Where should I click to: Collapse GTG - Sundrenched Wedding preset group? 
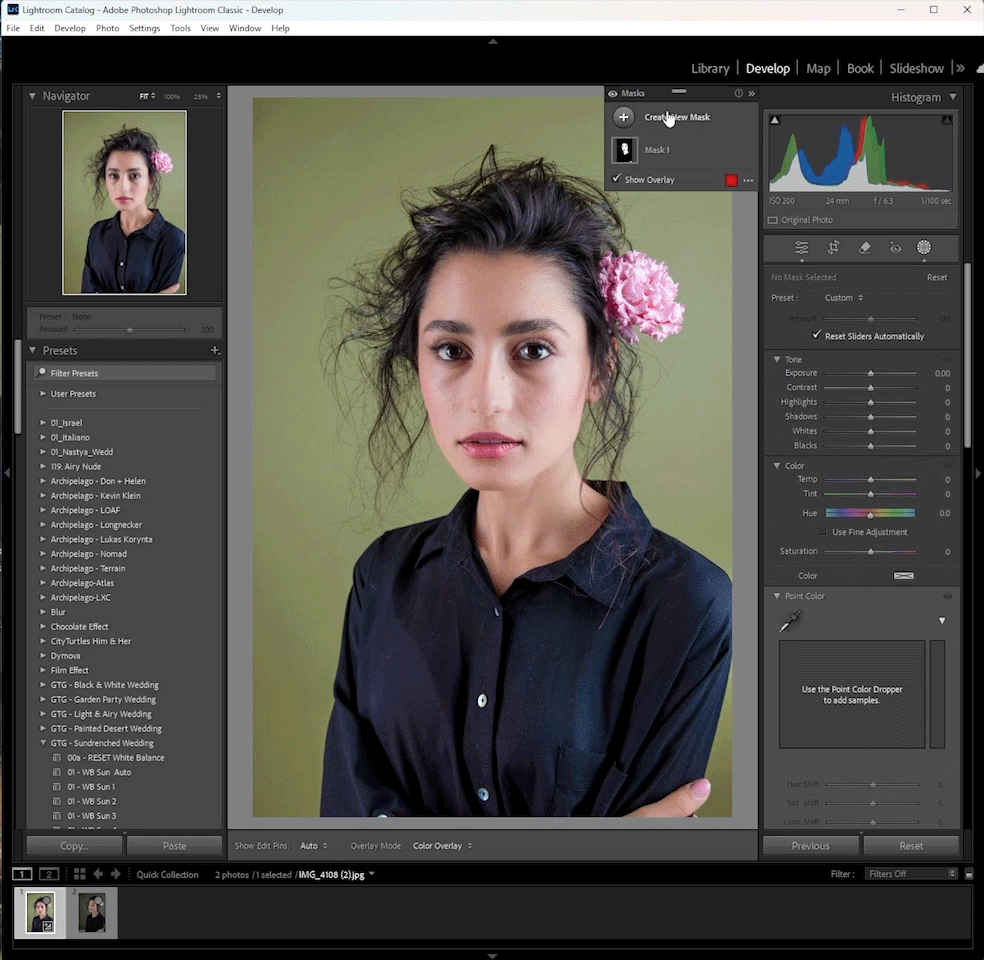click(x=43, y=743)
